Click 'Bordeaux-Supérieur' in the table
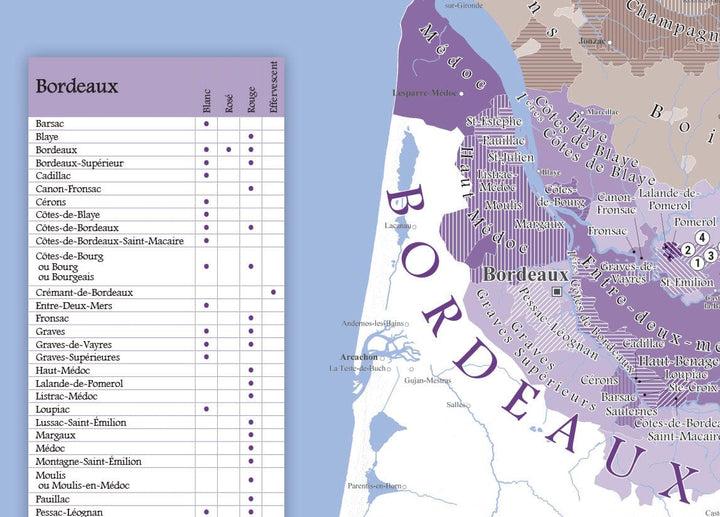Image resolution: width=720 pixels, height=517 pixels. point(79,163)
